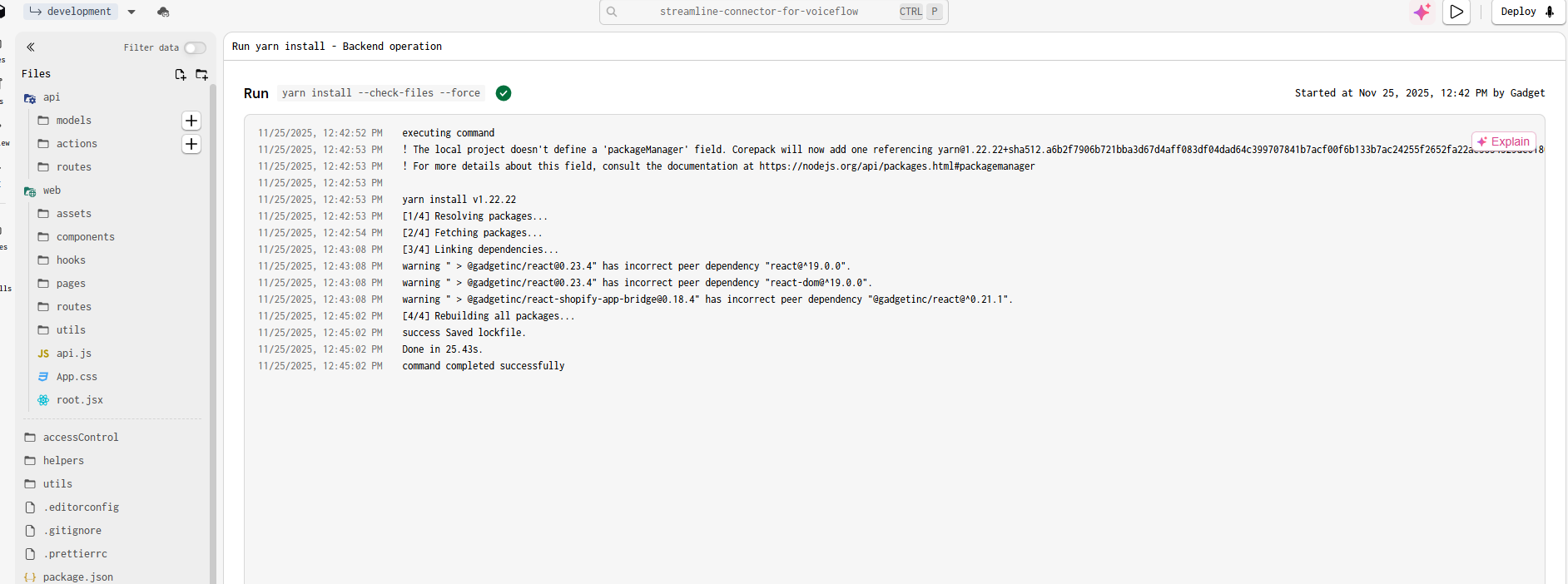This screenshot has height=584, width=1568.
Task: Click the dropdown arrow next to development
Action: click(131, 12)
